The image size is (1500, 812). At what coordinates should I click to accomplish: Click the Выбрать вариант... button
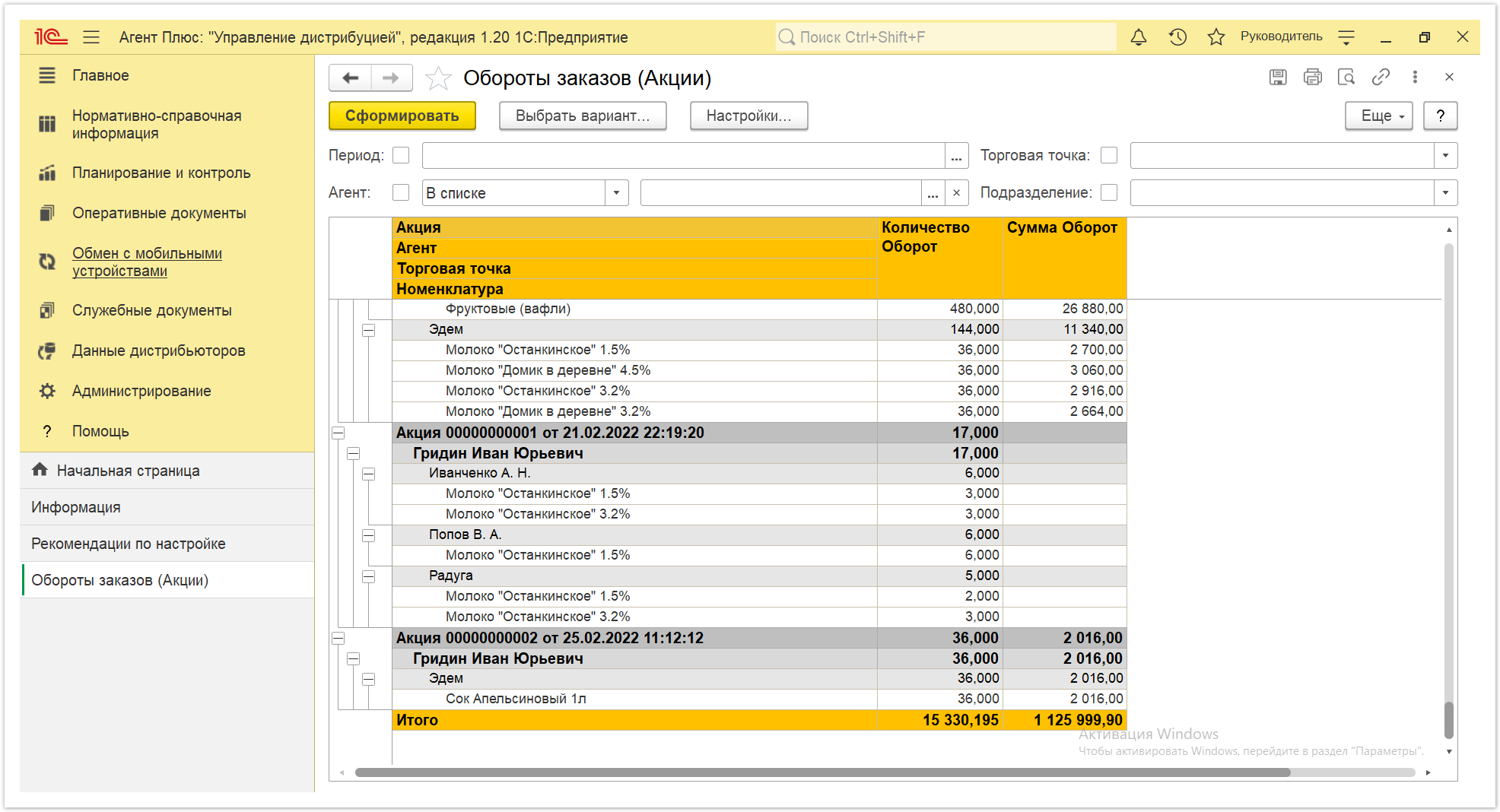tap(583, 116)
